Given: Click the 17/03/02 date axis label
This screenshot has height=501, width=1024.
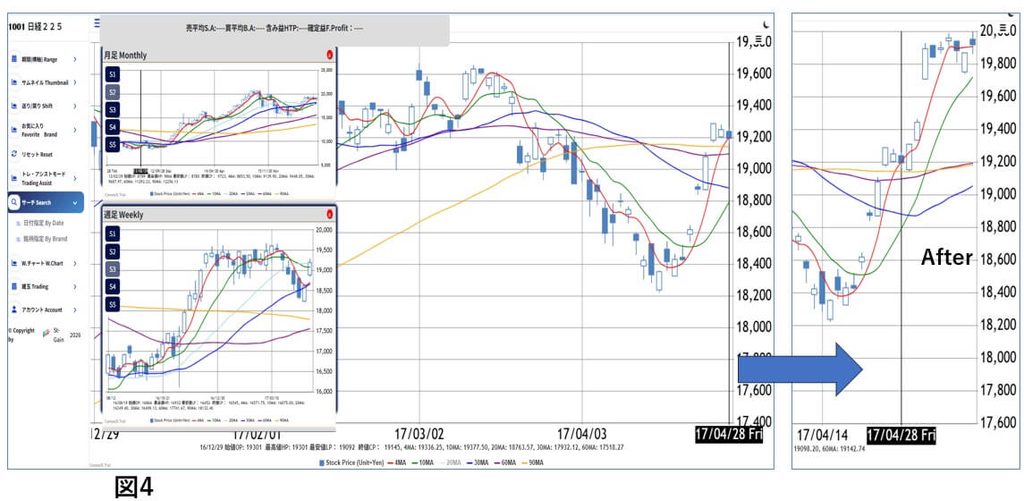Looking at the screenshot, I should [x=419, y=434].
